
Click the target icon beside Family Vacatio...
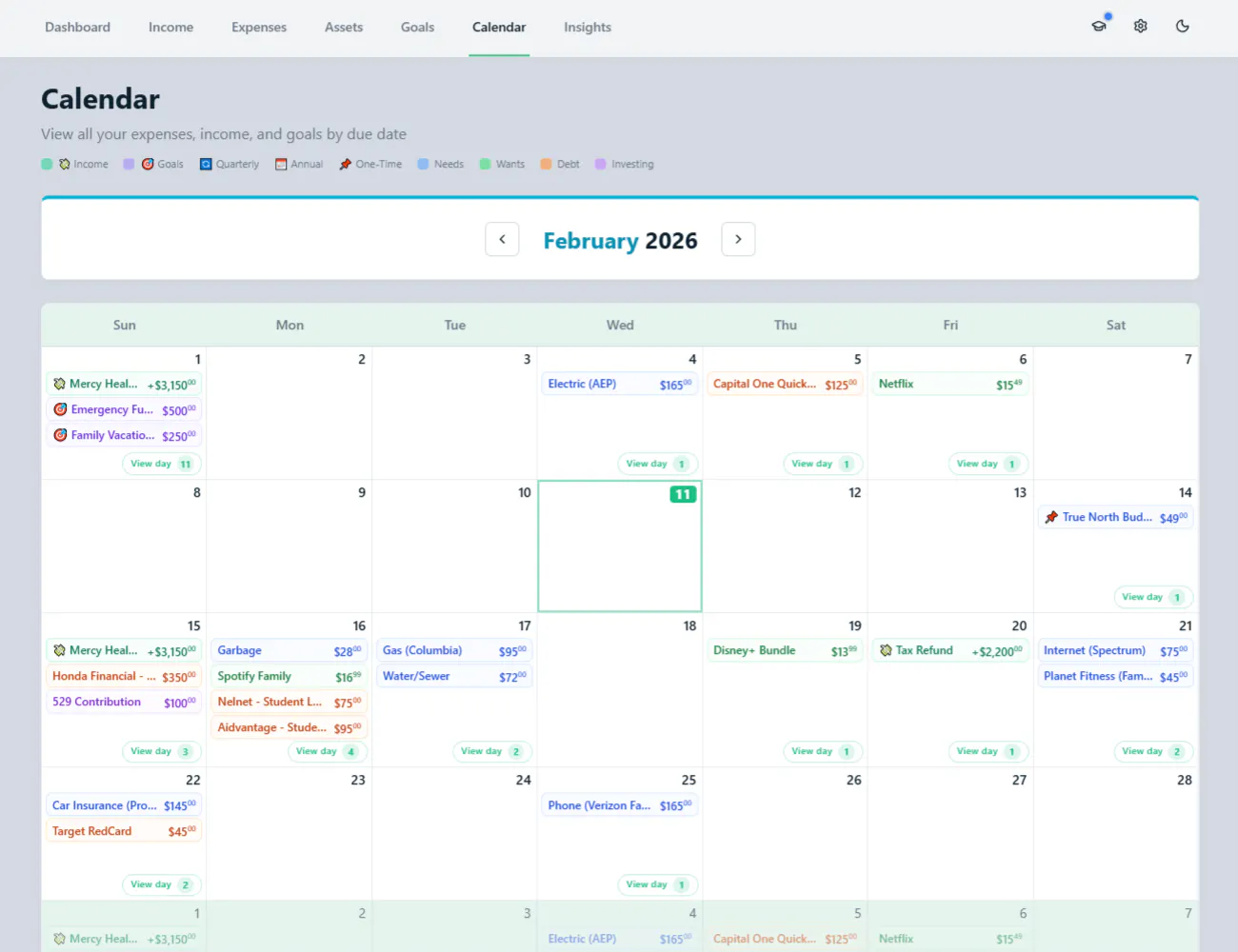pyautogui.click(x=60, y=435)
